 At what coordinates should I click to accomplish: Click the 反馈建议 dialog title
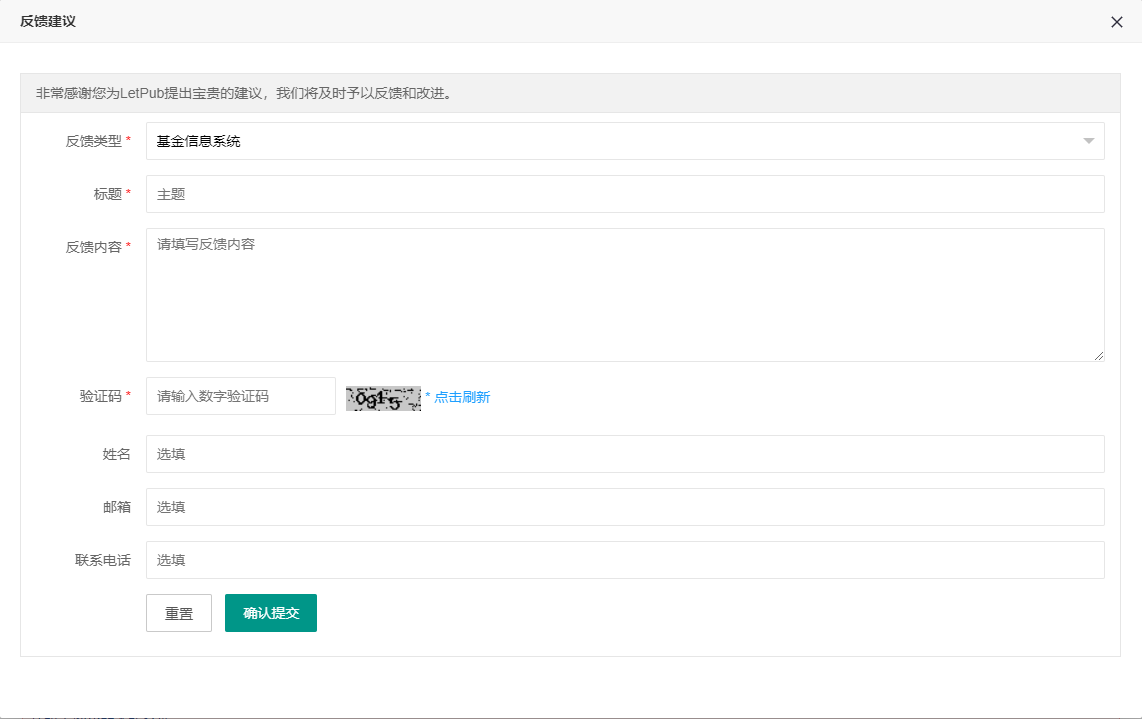click(x=48, y=21)
